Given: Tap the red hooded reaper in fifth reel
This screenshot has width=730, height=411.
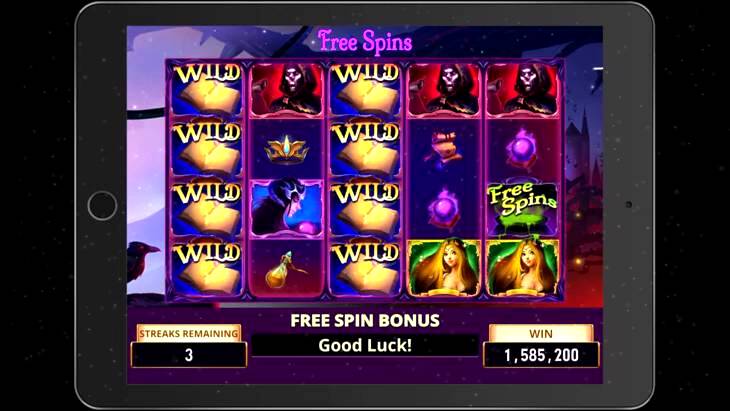Looking at the screenshot, I should coord(522,89).
